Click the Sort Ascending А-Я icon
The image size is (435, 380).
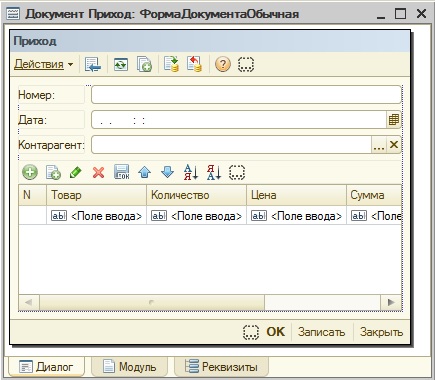point(191,172)
